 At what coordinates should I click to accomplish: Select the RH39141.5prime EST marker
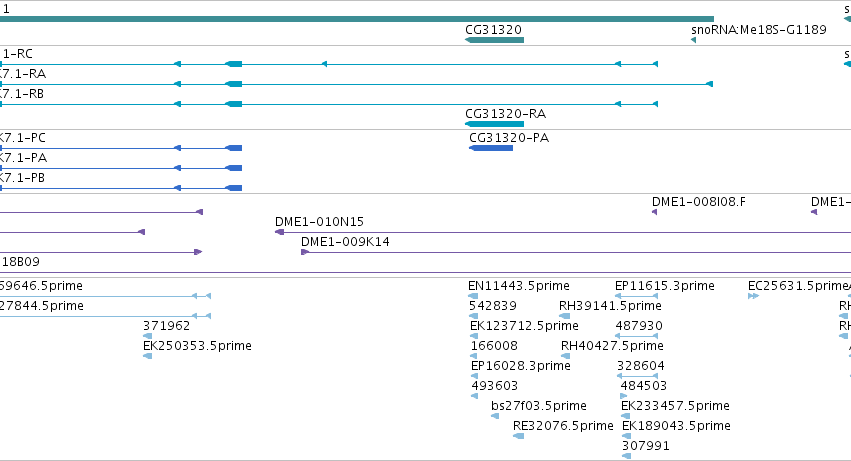[x=564, y=316]
